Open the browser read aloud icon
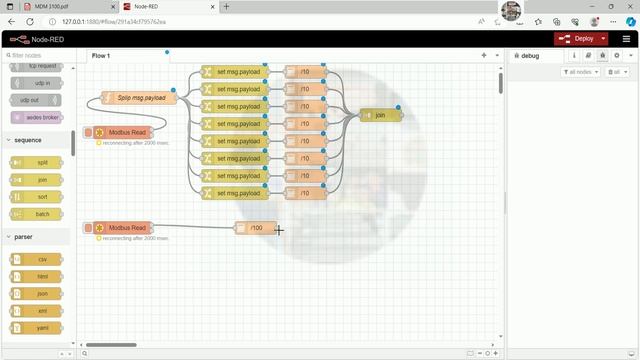The width and height of the screenshot is (640, 360). click(x=482, y=22)
